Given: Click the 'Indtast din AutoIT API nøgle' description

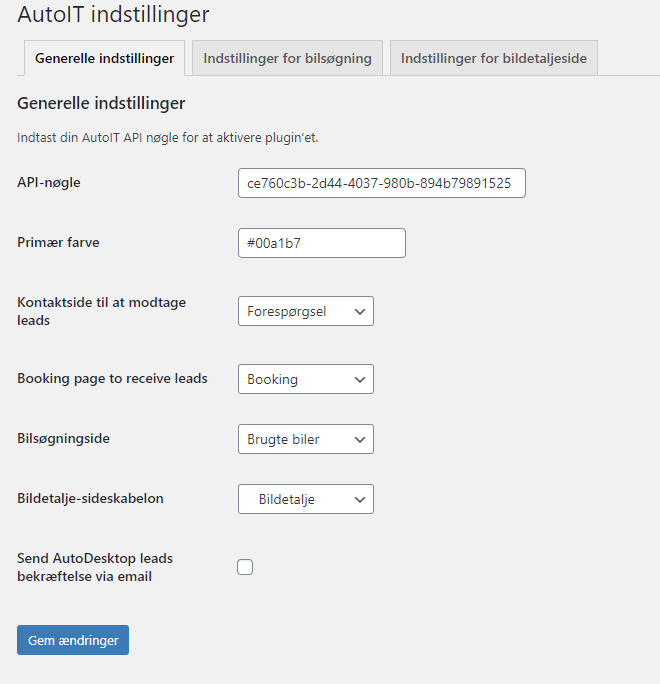Looking at the screenshot, I should [168, 138].
